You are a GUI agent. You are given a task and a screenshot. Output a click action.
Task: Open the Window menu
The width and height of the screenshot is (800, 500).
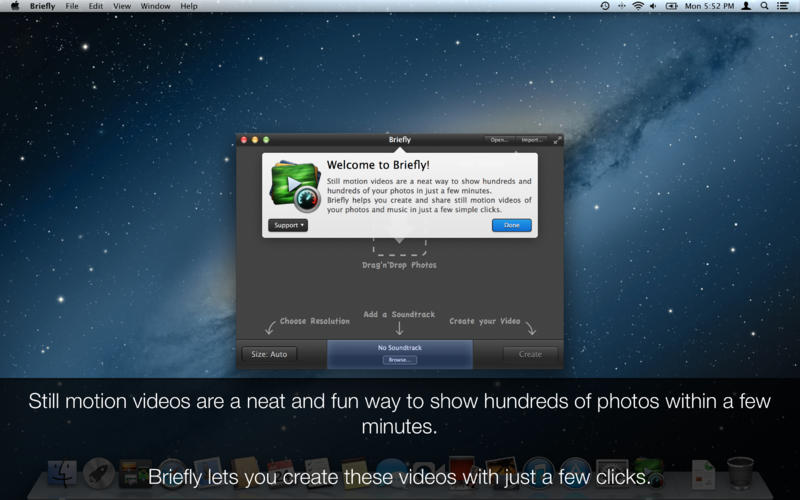point(155,6)
